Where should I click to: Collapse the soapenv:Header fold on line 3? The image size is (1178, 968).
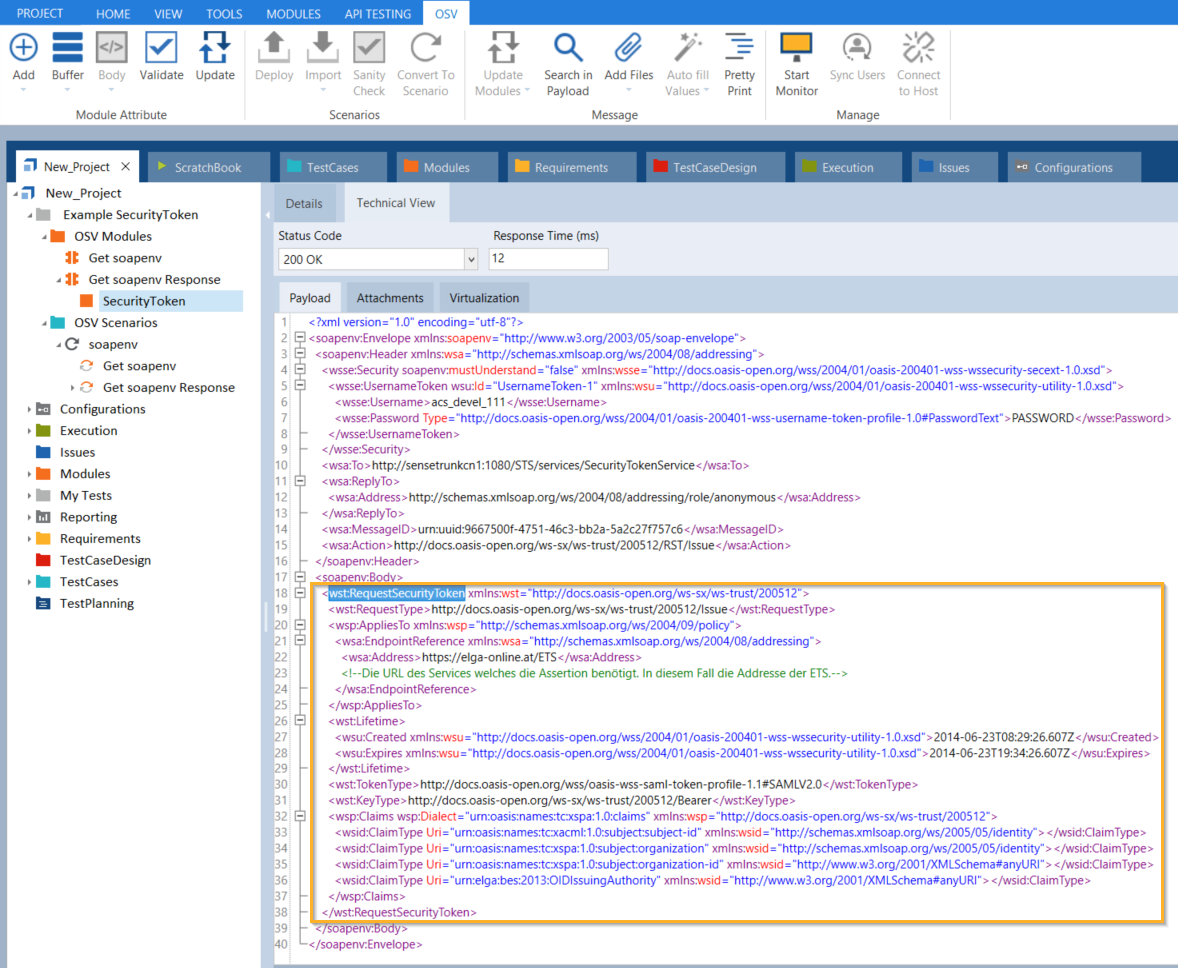(299, 354)
